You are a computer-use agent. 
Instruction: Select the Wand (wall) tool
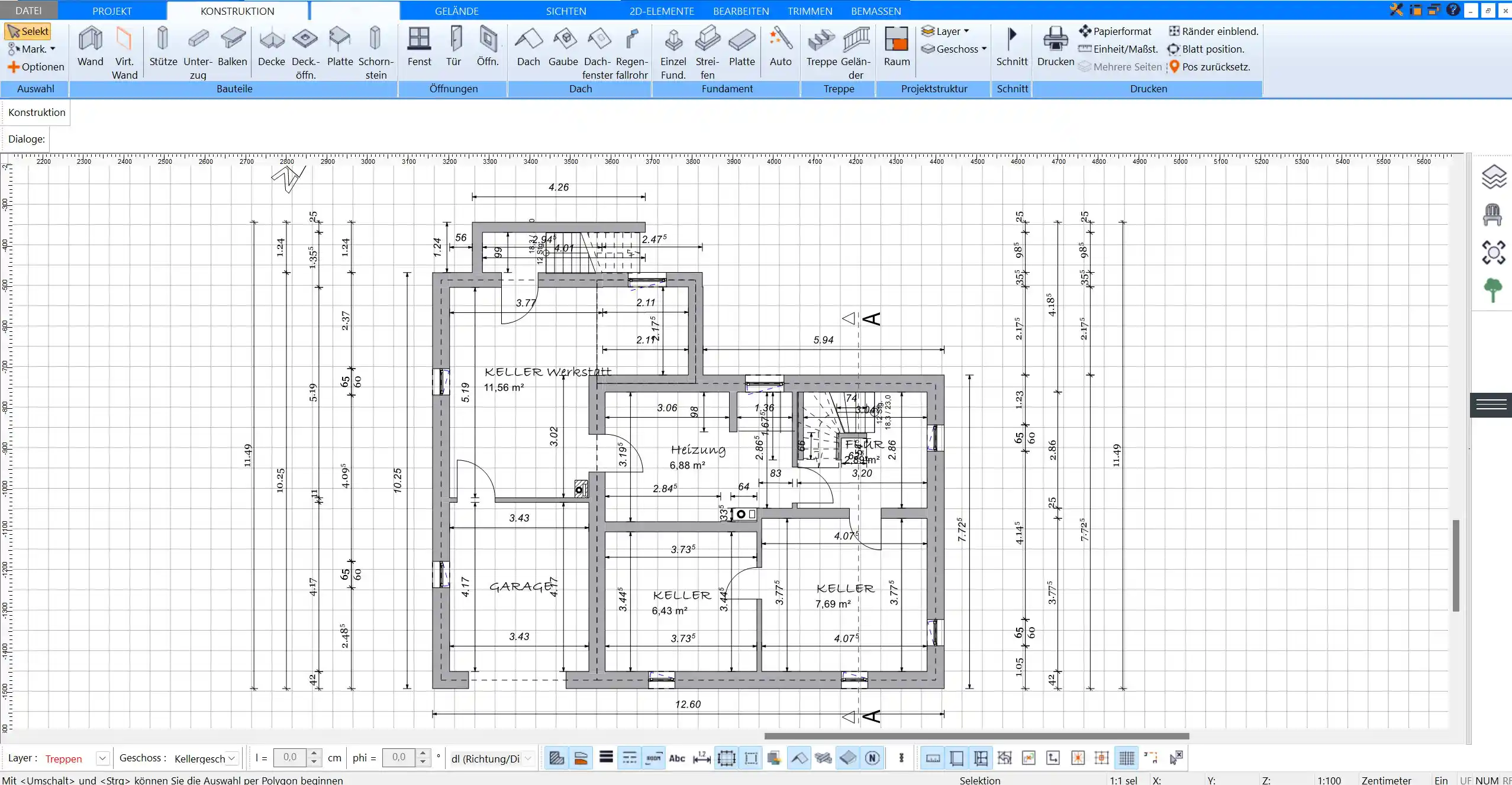(90, 47)
